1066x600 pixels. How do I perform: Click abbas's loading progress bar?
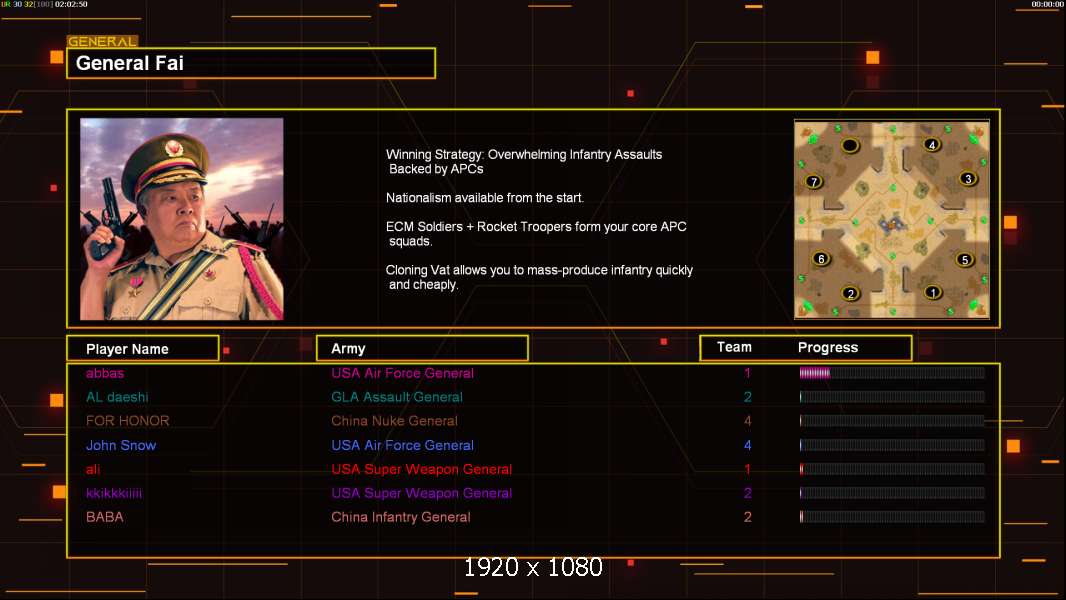pos(892,372)
